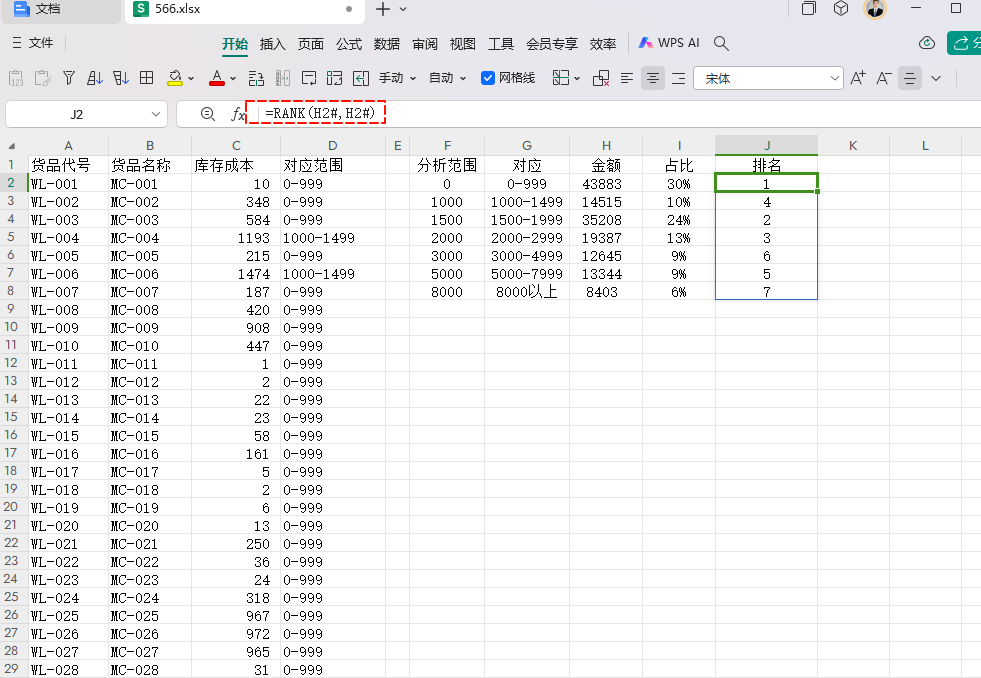Switch to the 效率 ribbon tab
Screen dimensions: 981x678
coord(602,44)
